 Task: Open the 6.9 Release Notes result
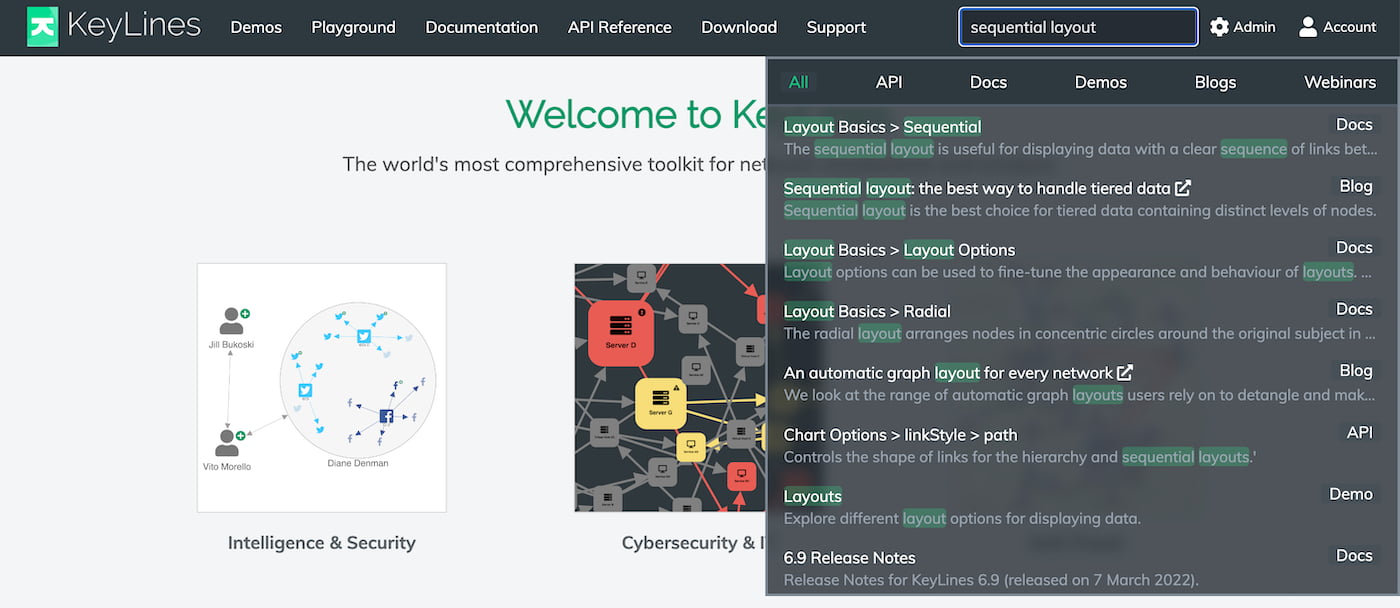point(849,558)
